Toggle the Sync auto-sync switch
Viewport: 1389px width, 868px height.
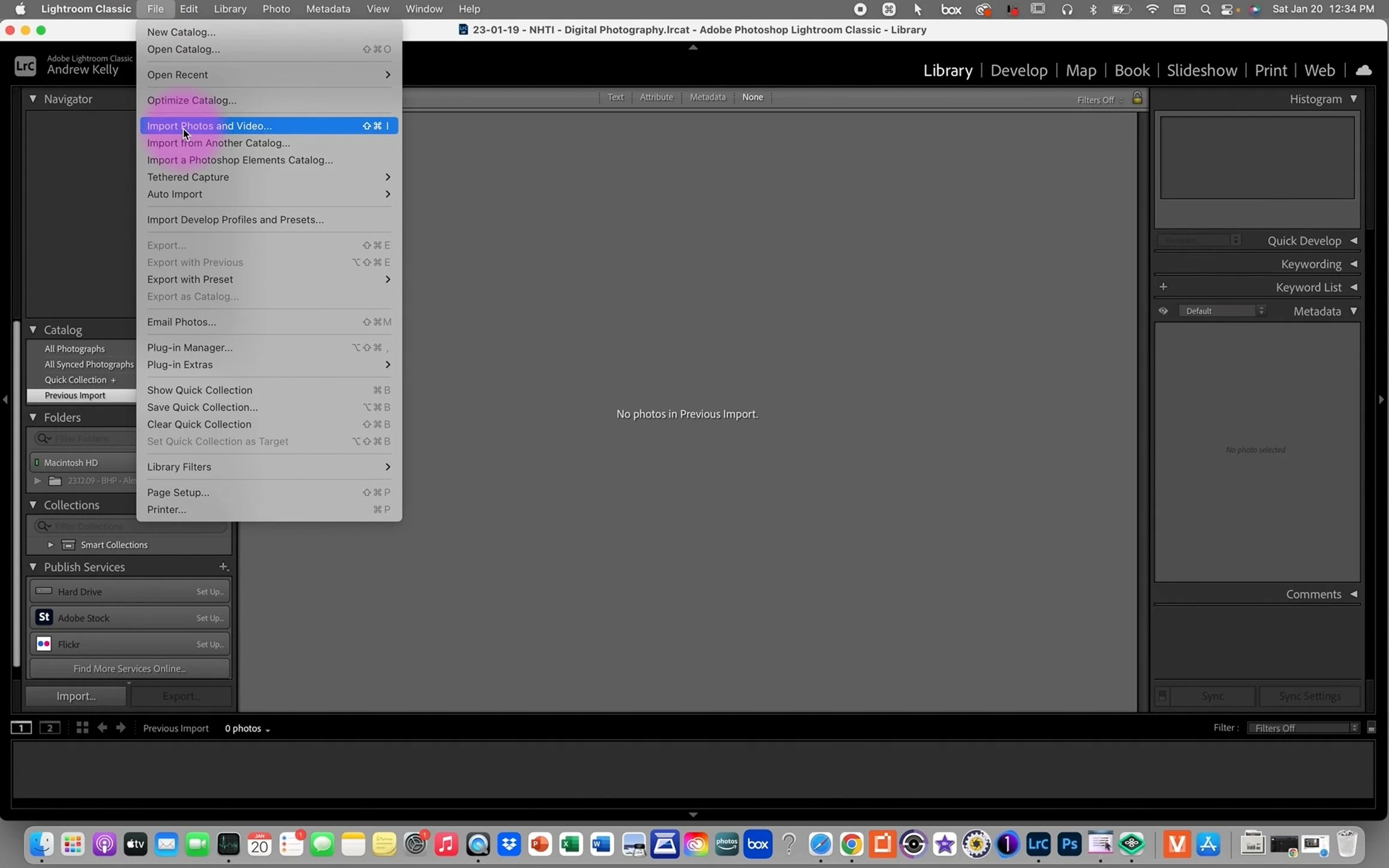1162,696
